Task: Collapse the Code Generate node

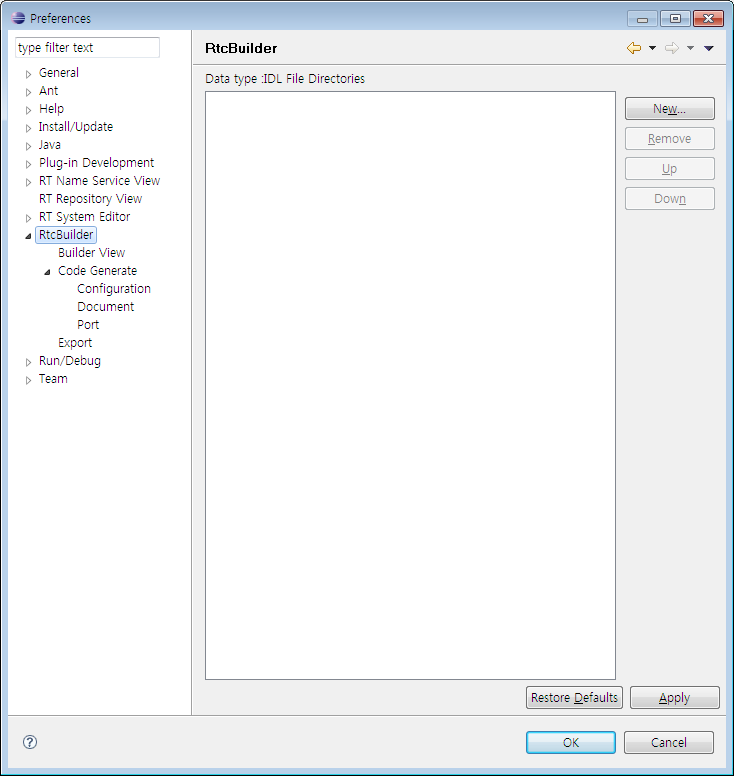Action: coord(47,272)
